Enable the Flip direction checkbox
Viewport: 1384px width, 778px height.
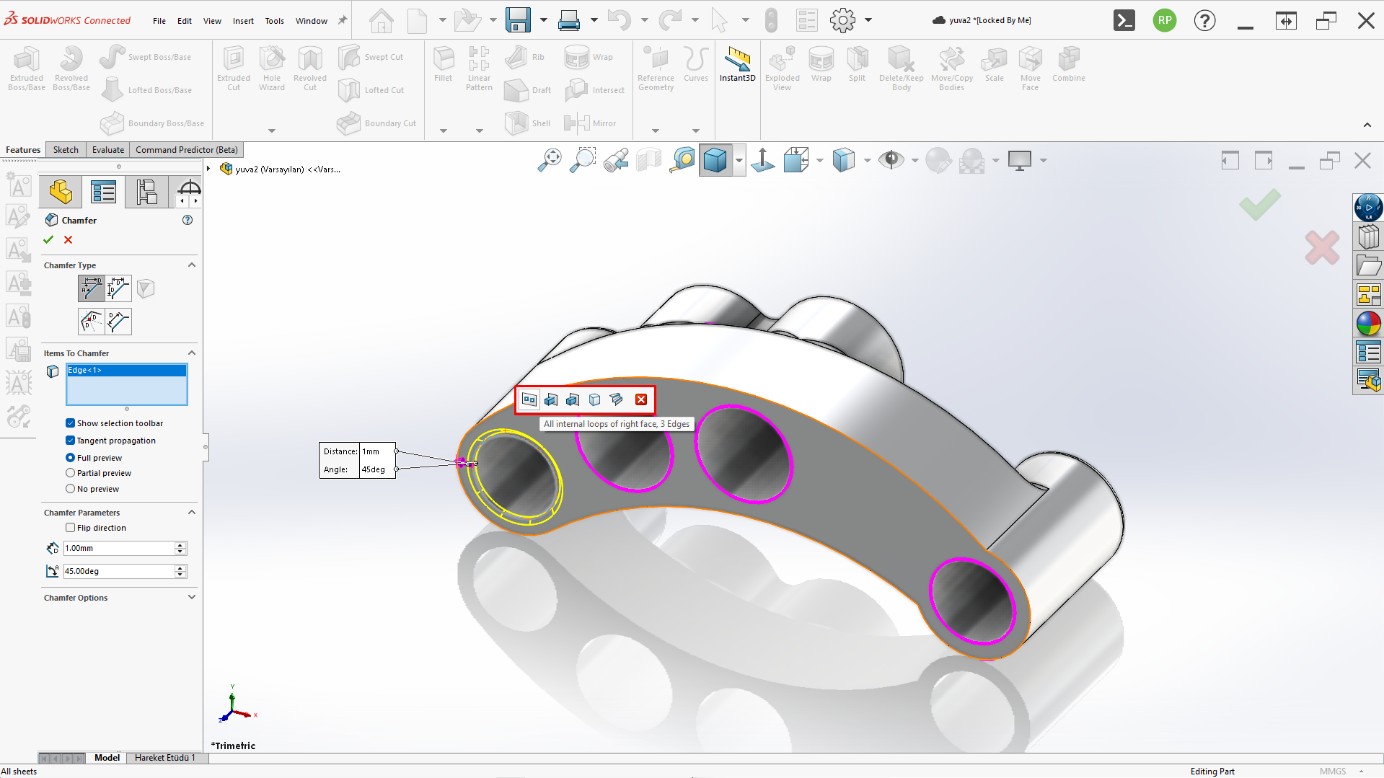(x=70, y=528)
